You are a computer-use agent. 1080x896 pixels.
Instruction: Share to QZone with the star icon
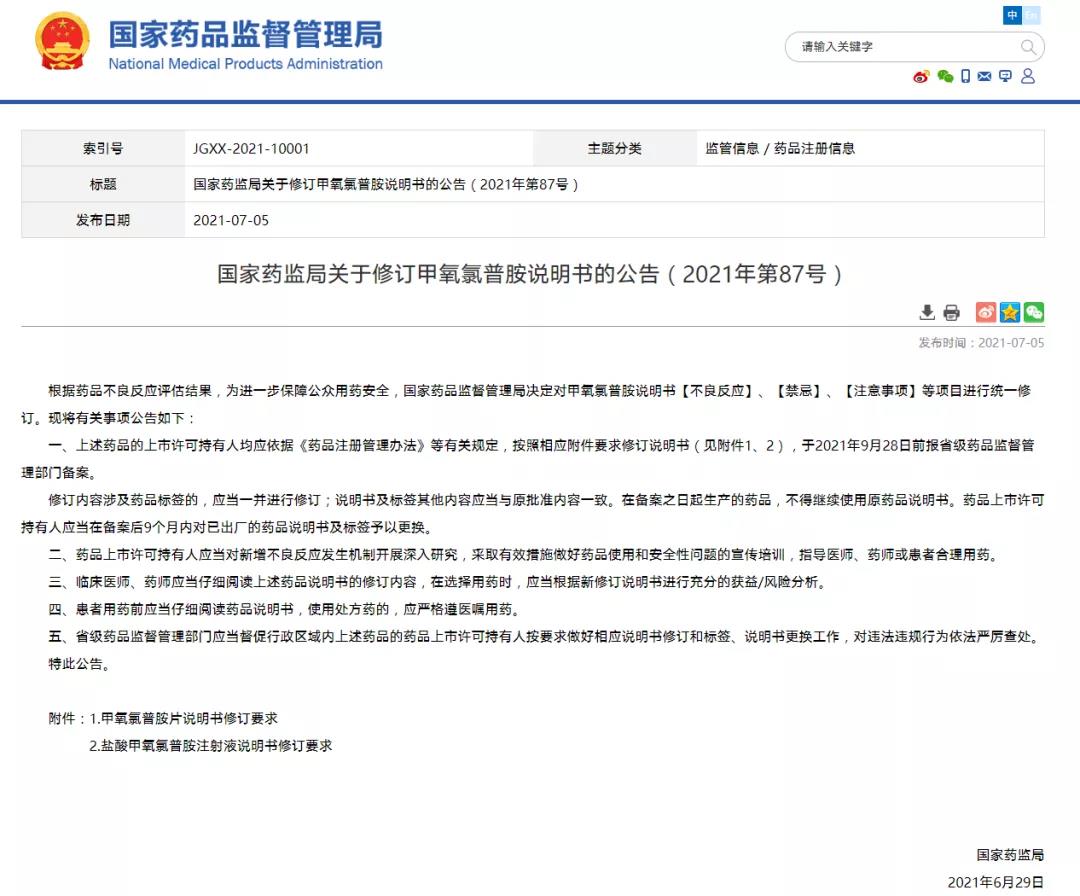tap(1010, 313)
